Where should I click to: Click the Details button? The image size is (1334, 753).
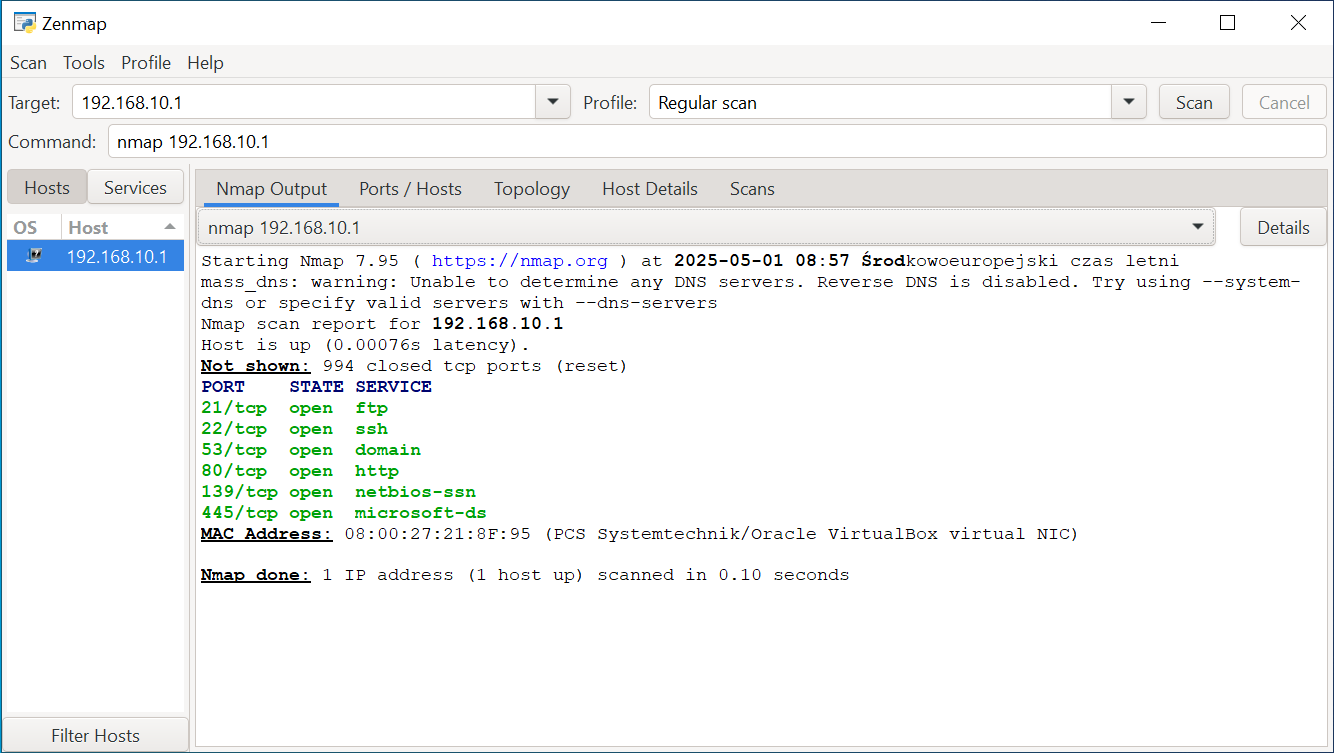click(1283, 227)
